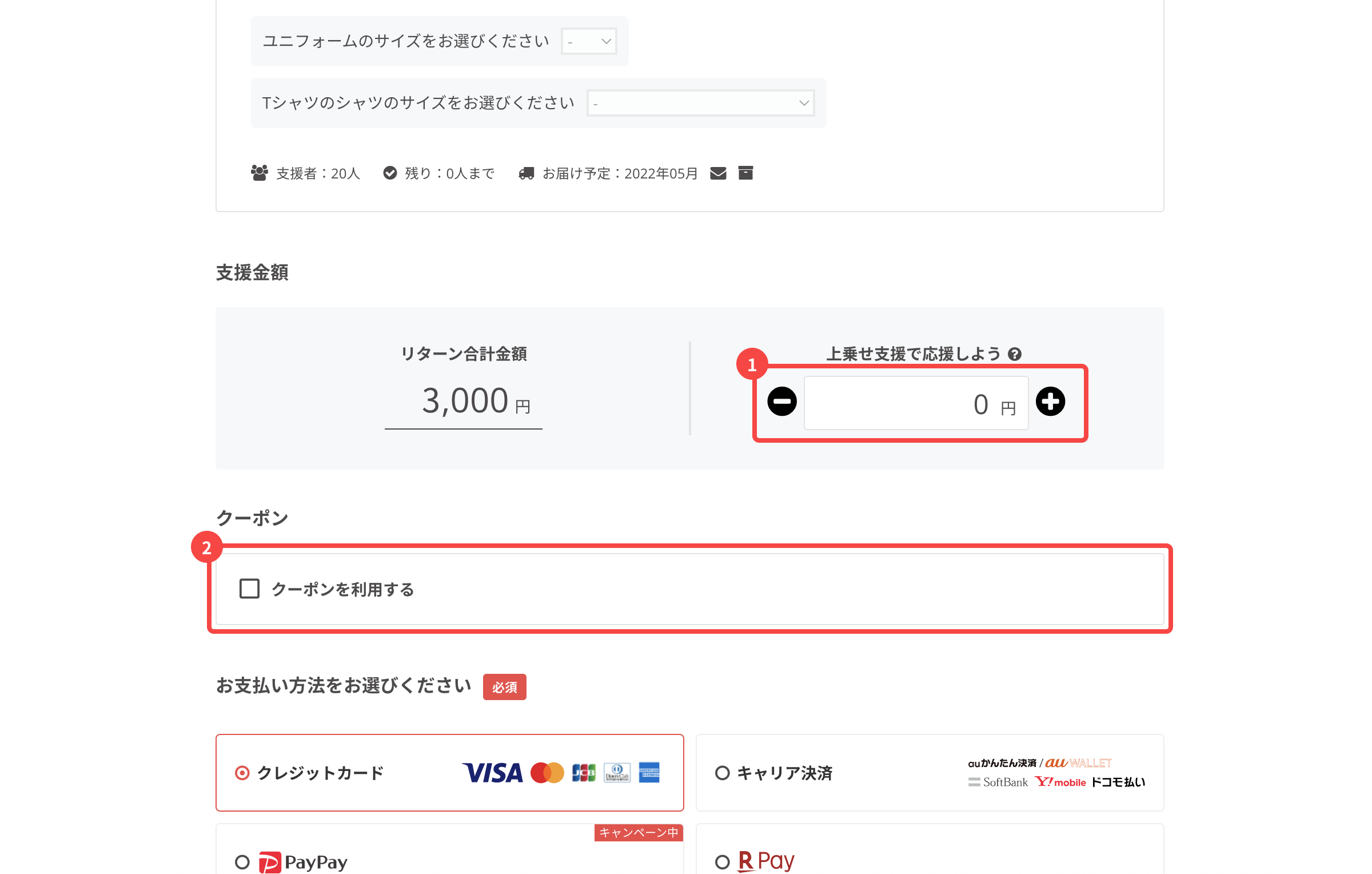Enable the クーポンを利用する checkbox
1372x874 pixels.
click(249, 589)
